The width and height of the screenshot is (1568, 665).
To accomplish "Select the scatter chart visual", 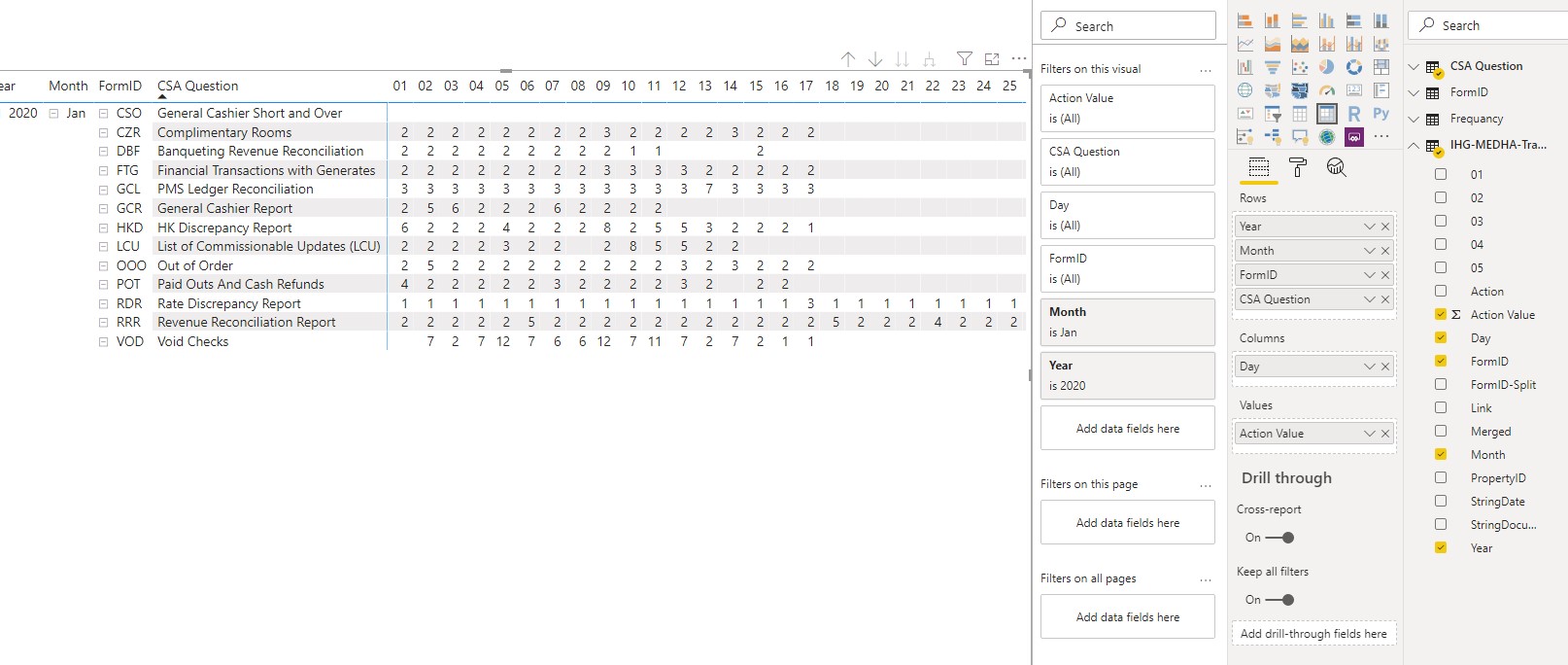I will point(1299,67).
